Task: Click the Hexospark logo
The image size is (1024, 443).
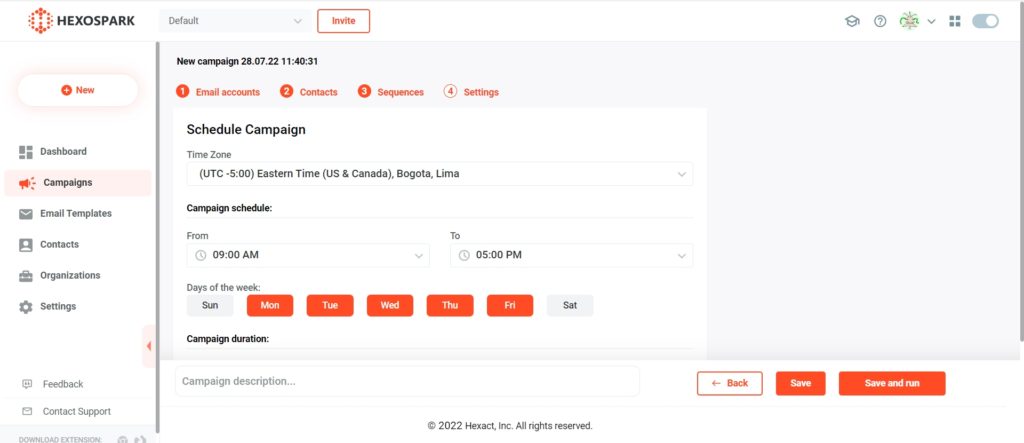Action: click(x=81, y=20)
